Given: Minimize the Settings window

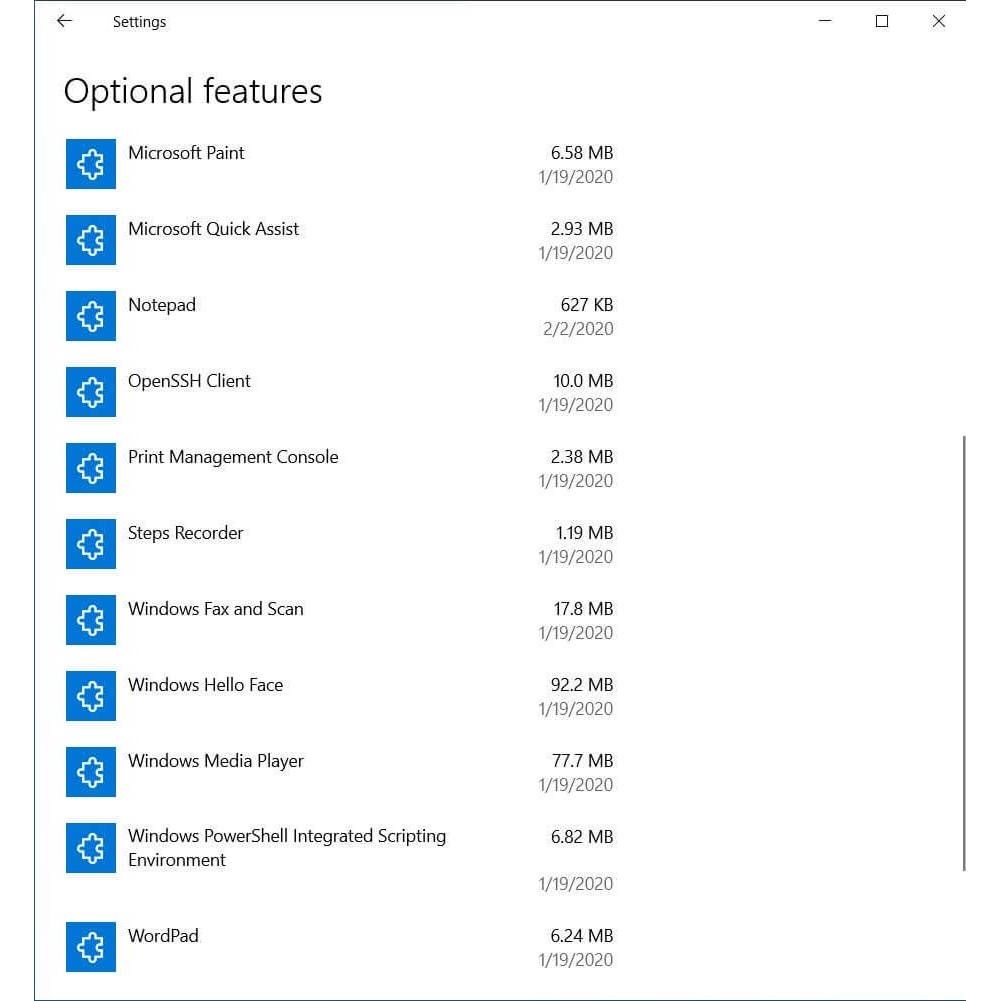Looking at the screenshot, I should point(825,21).
